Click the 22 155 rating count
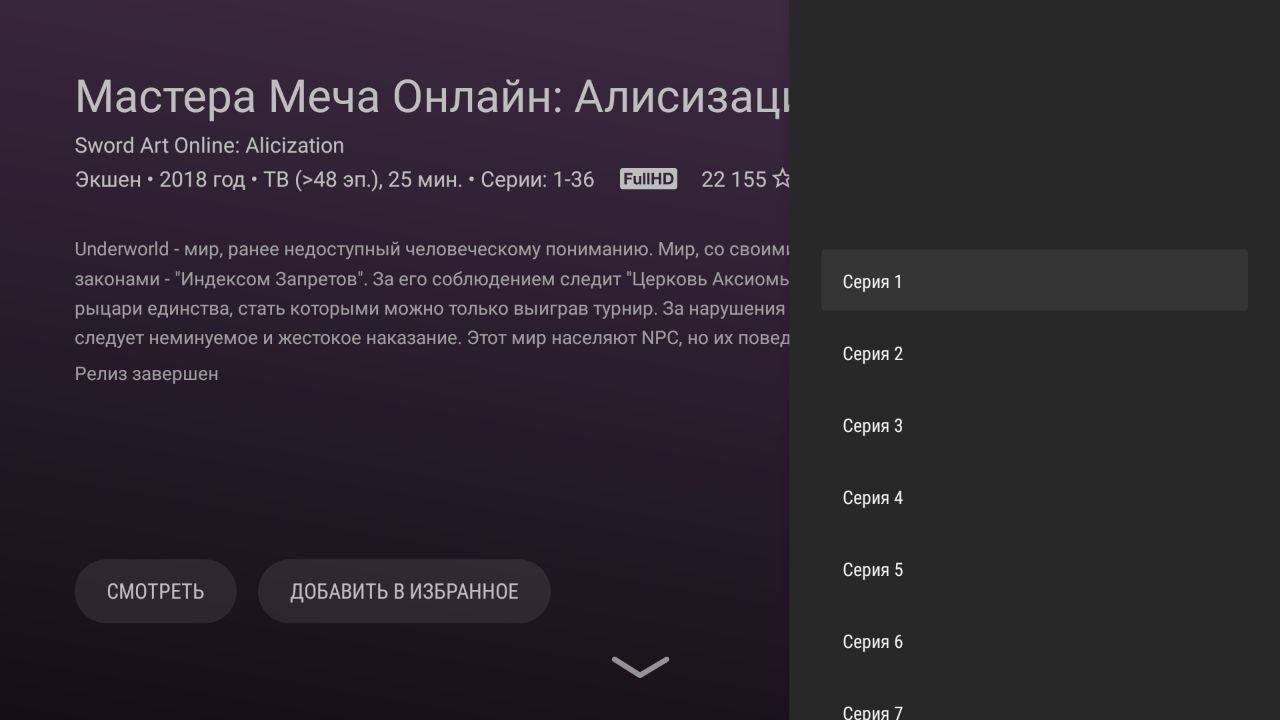 [733, 180]
